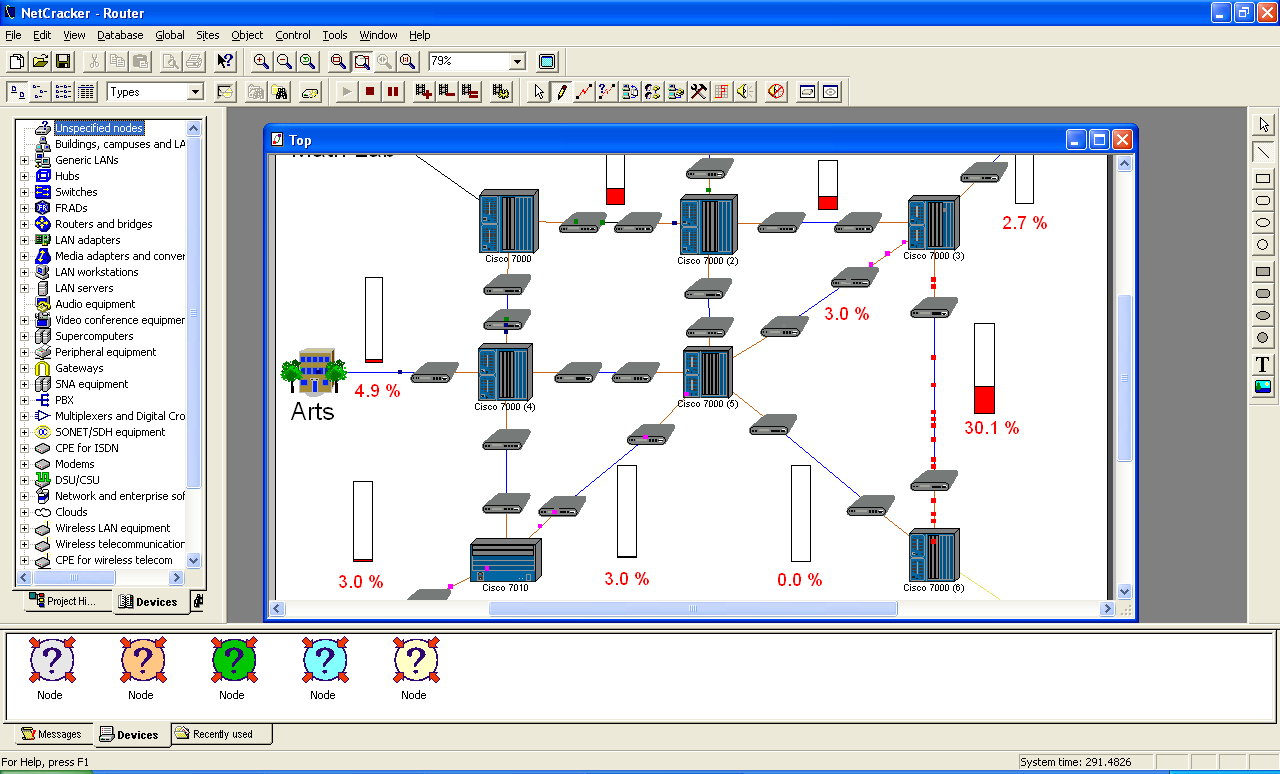Click the binoculars Find icon
Image resolution: width=1280 pixels, height=774 pixels.
pyautogui.click(x=282, y=92)
